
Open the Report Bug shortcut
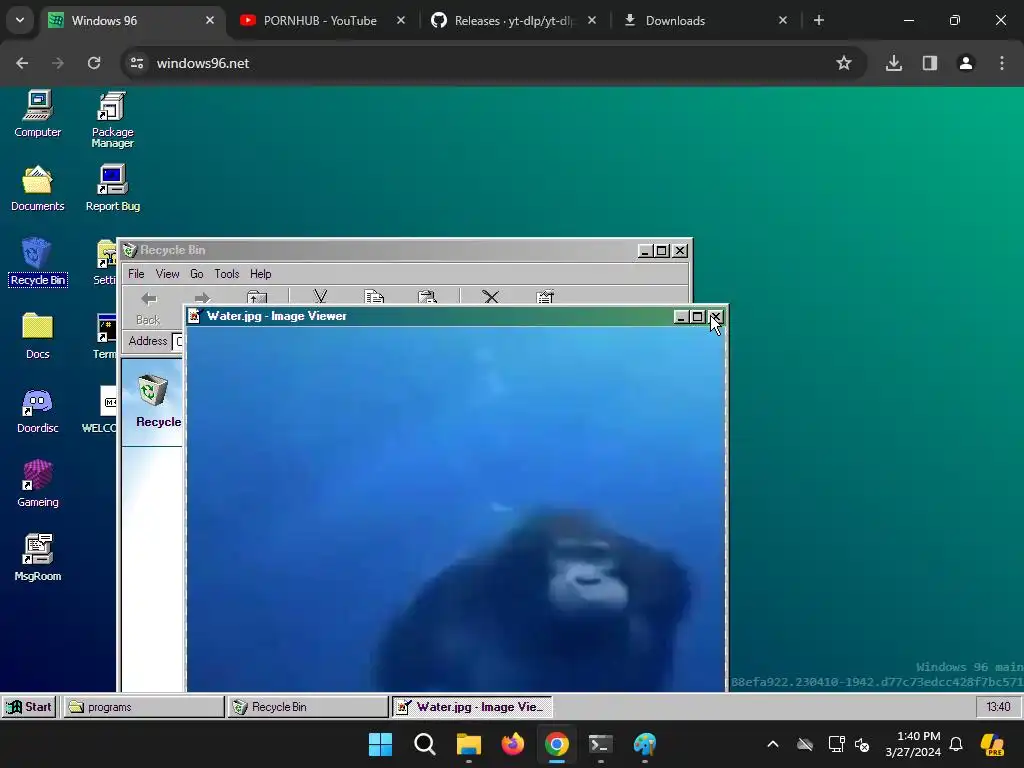pyautogui.click(x=112, y=189)
